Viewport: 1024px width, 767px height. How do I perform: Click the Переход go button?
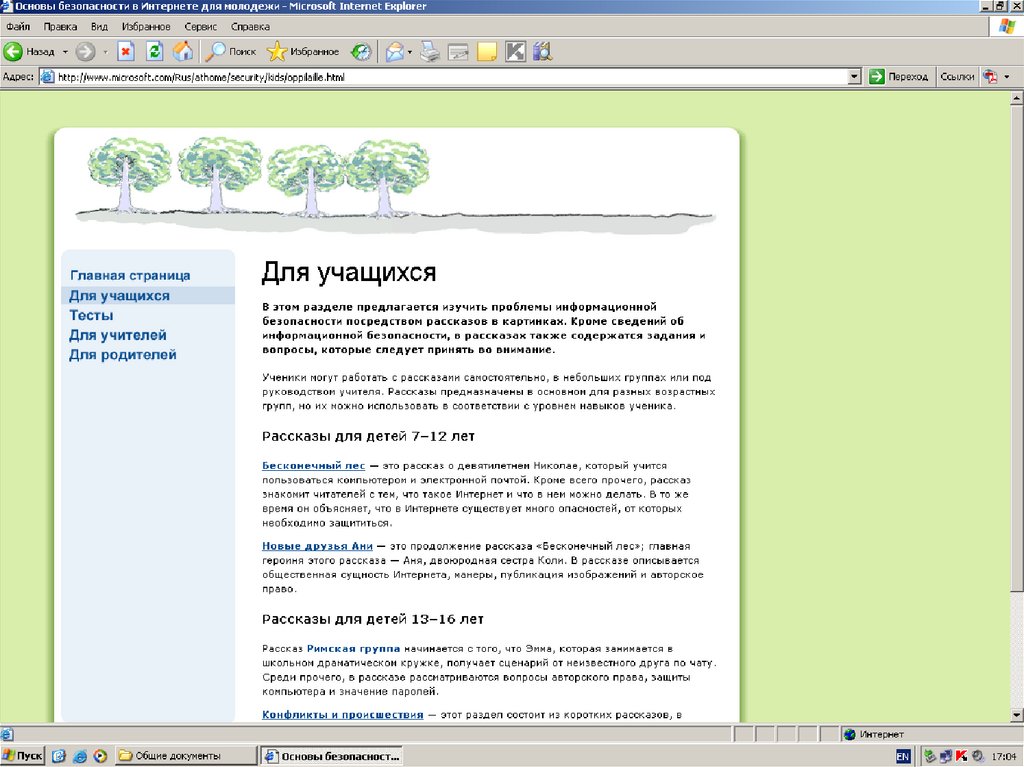[x=899, y=77]
